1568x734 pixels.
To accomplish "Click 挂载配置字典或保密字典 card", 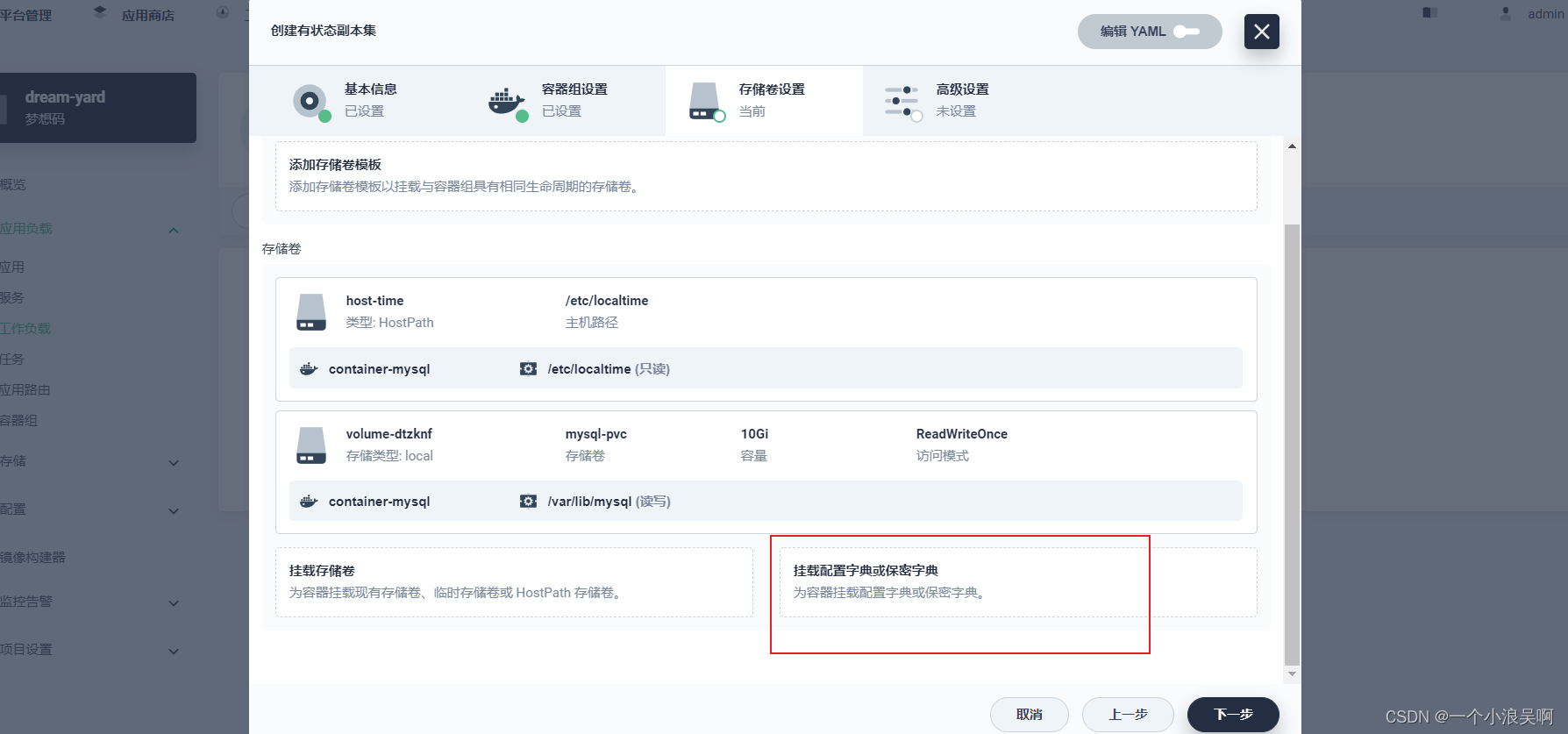I will pyautogui.click(x=1018, y=581).
